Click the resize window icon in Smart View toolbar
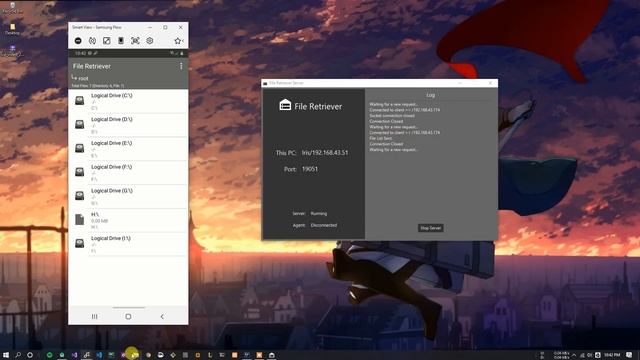 pos(107,41)
